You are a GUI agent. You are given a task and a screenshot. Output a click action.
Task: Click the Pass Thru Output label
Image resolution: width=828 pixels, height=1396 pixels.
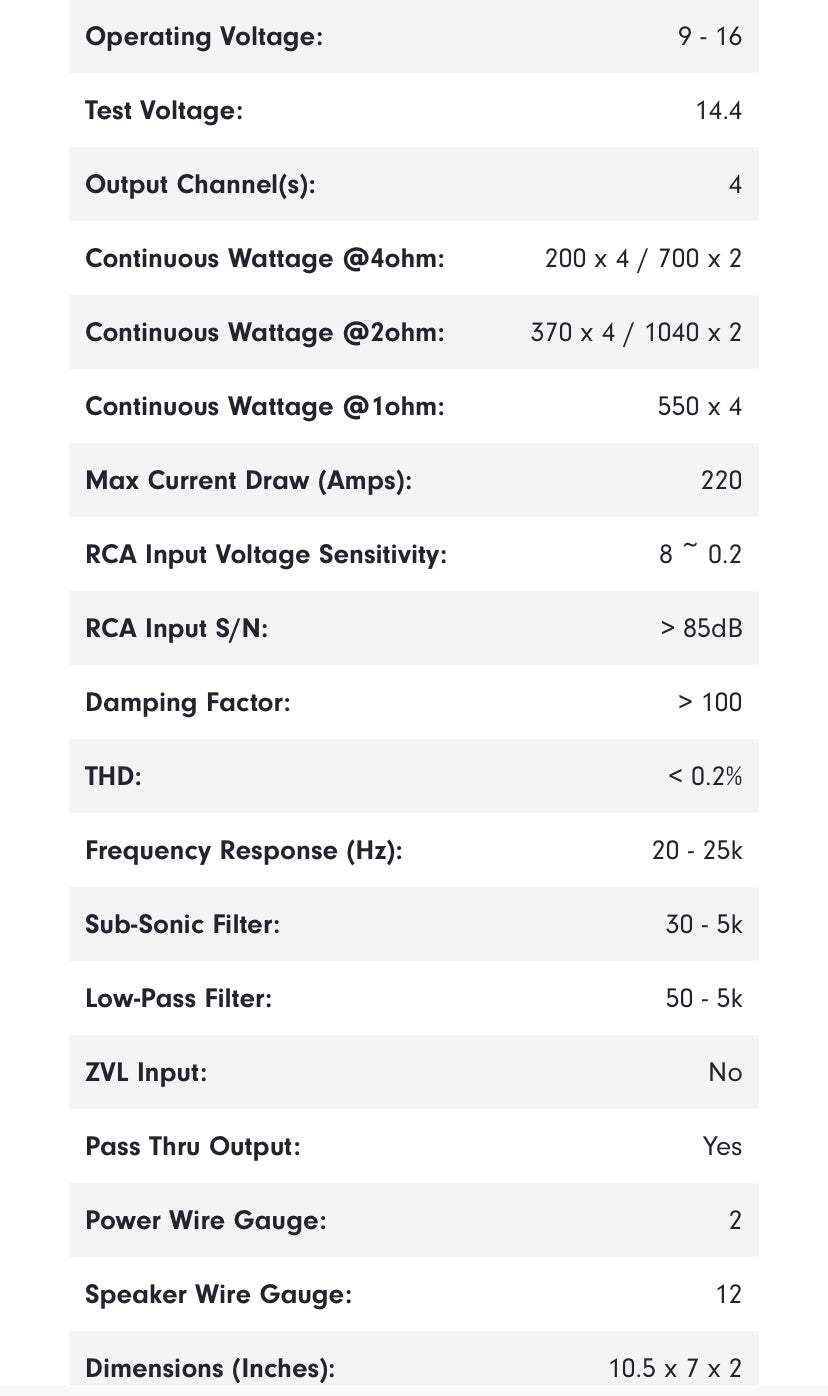click(193, 1147)
